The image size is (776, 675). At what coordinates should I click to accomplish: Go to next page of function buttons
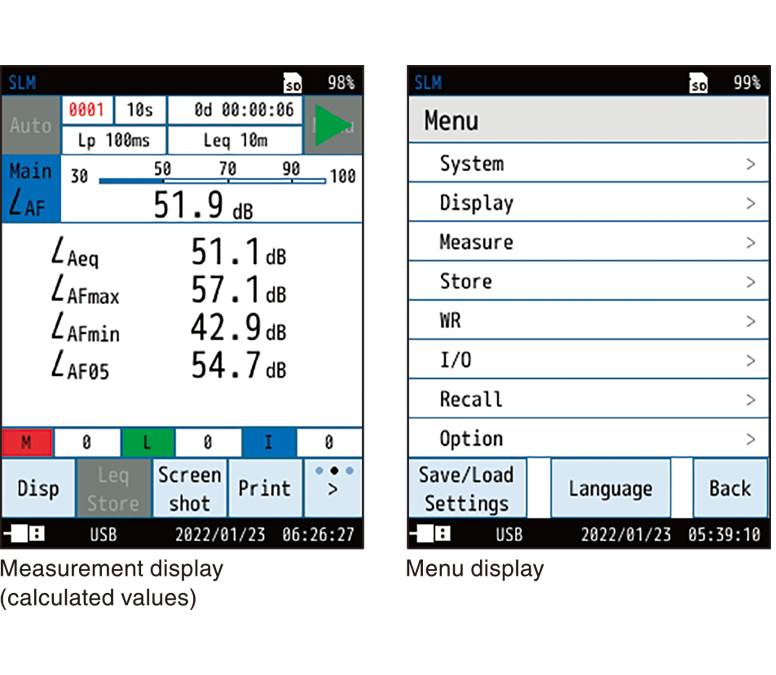pos(333,487)
